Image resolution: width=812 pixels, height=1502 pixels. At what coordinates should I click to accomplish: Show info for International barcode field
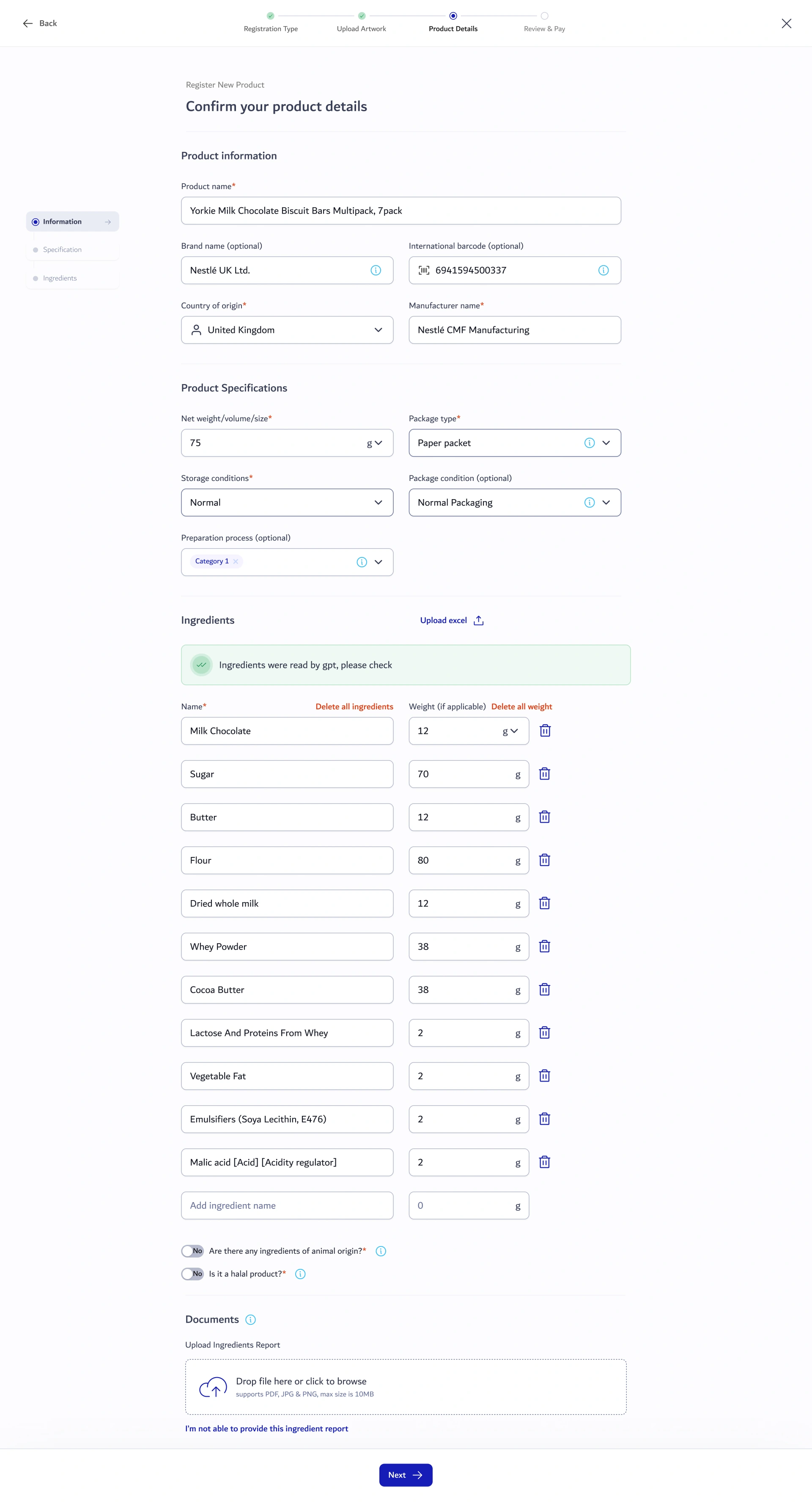pyautogui.click(x=604, y=271)
